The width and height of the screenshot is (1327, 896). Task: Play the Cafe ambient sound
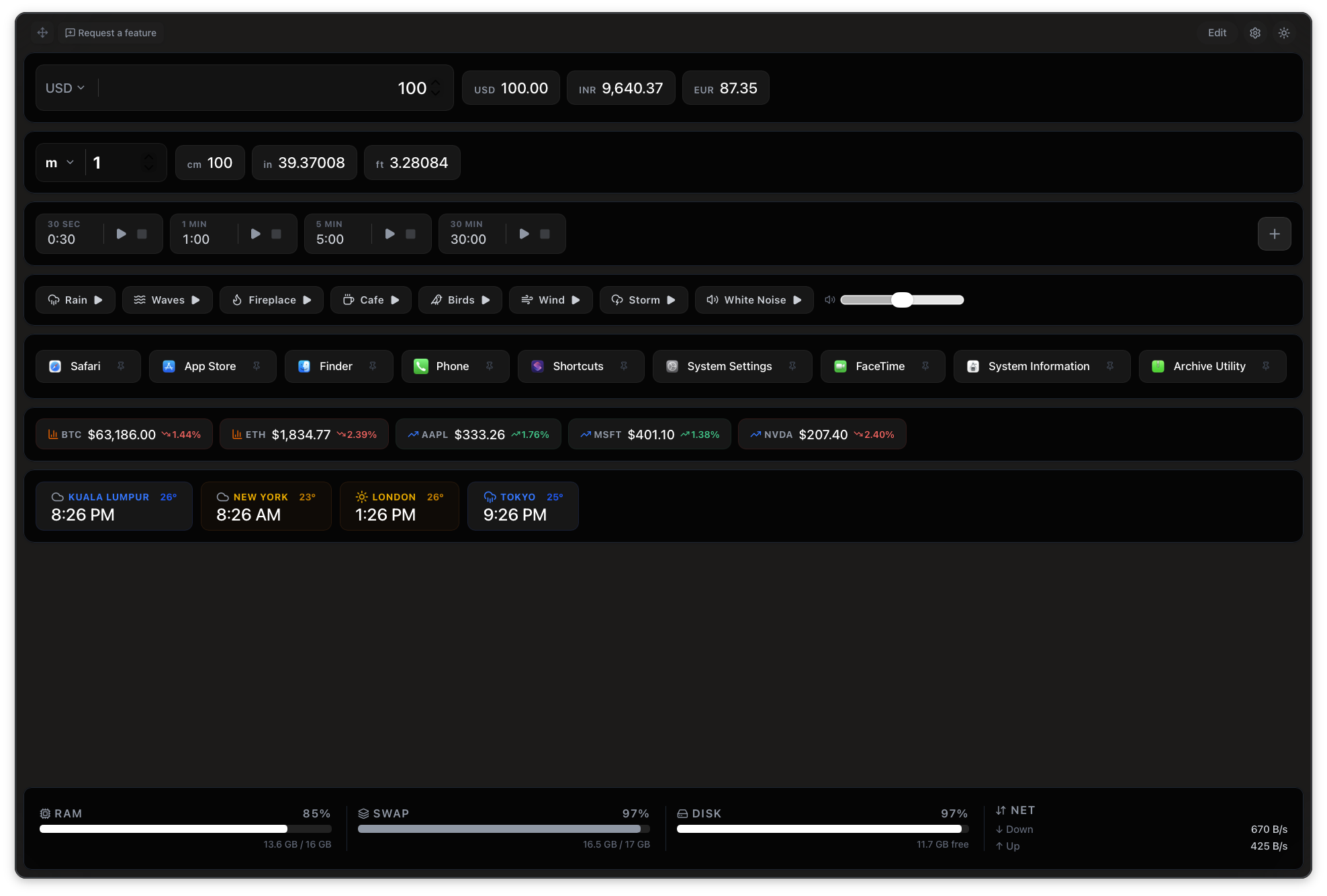click(371, 300)
